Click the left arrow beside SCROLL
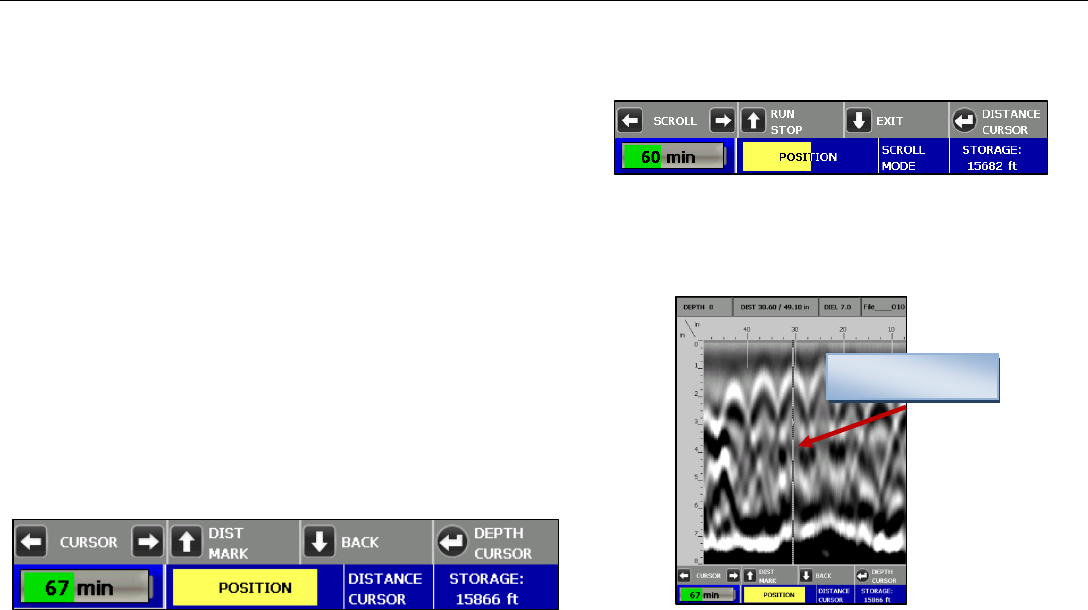The image size is (1088, 610). pyautogui.click(x=629, y=121)
